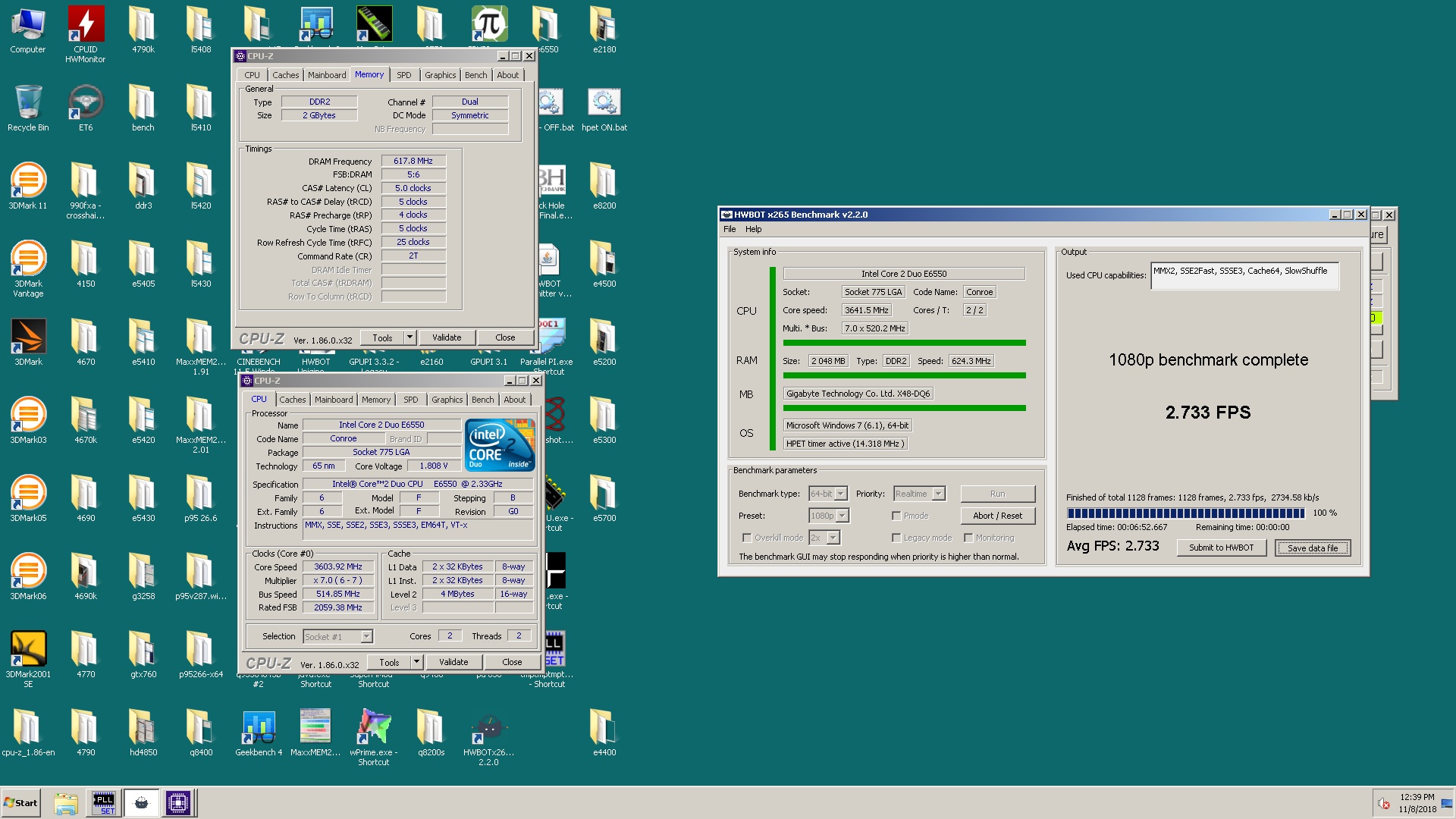This screenshot has height=819, width=1456.
Task: Click Validate in the lower CPU-Z window
Action: click(x=453, y=662)
